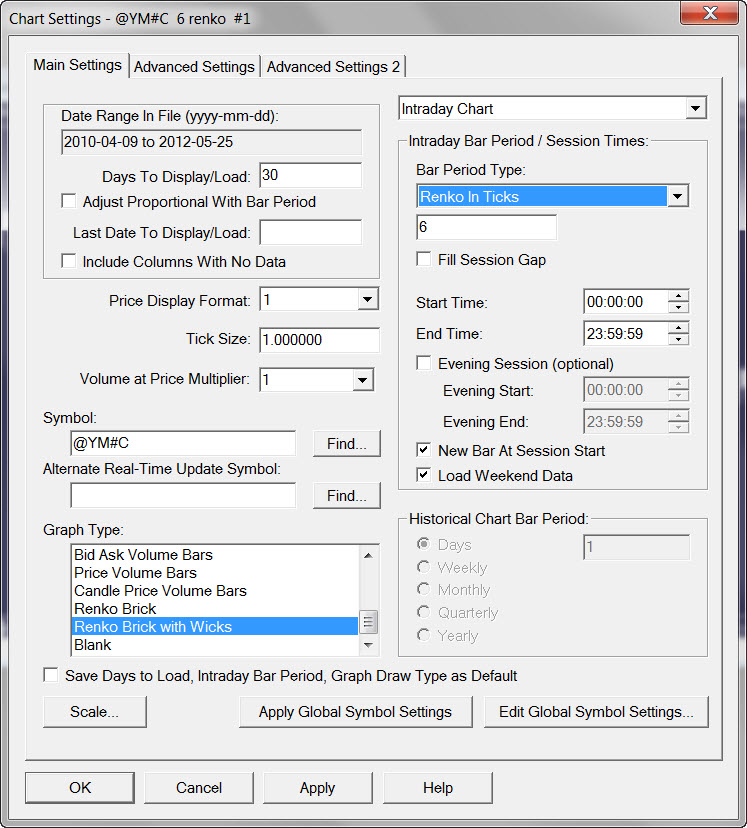This screenshot has height=828, width=747.
Task: Open the Advanced Settings tab
Action: (x=194, y=67)
